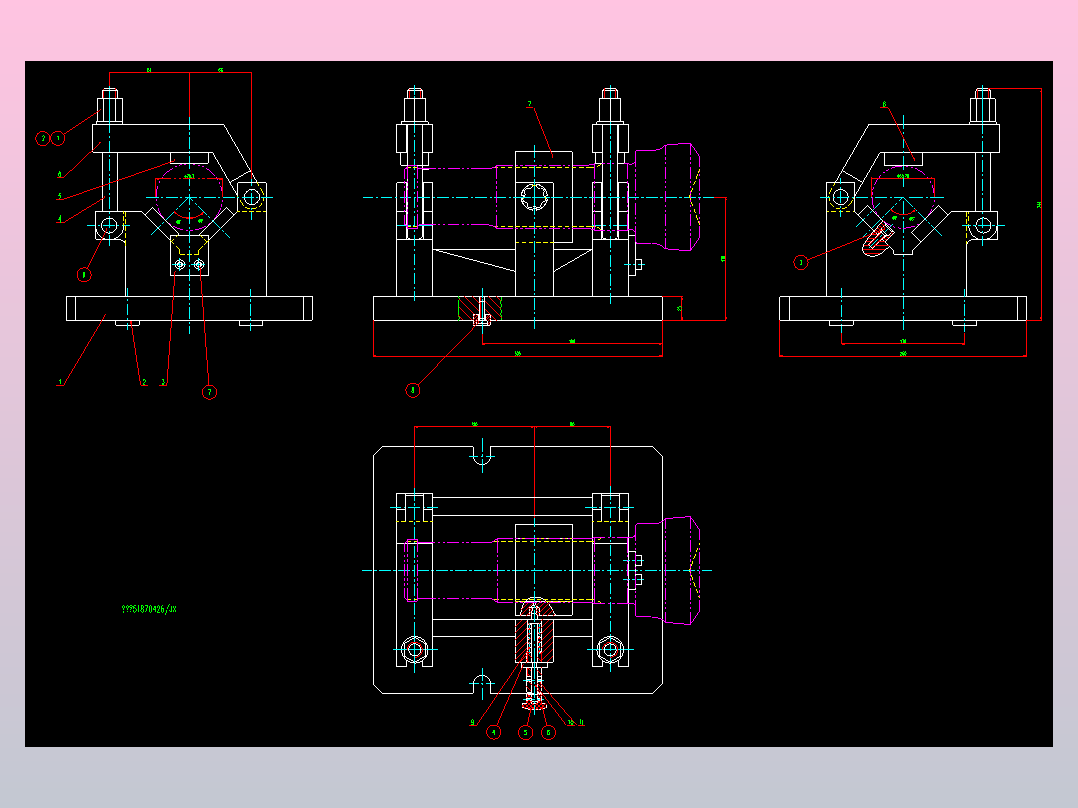1078x808 pixels.
Task: Select part label 1 under the front view base
Action: (60, 382)
